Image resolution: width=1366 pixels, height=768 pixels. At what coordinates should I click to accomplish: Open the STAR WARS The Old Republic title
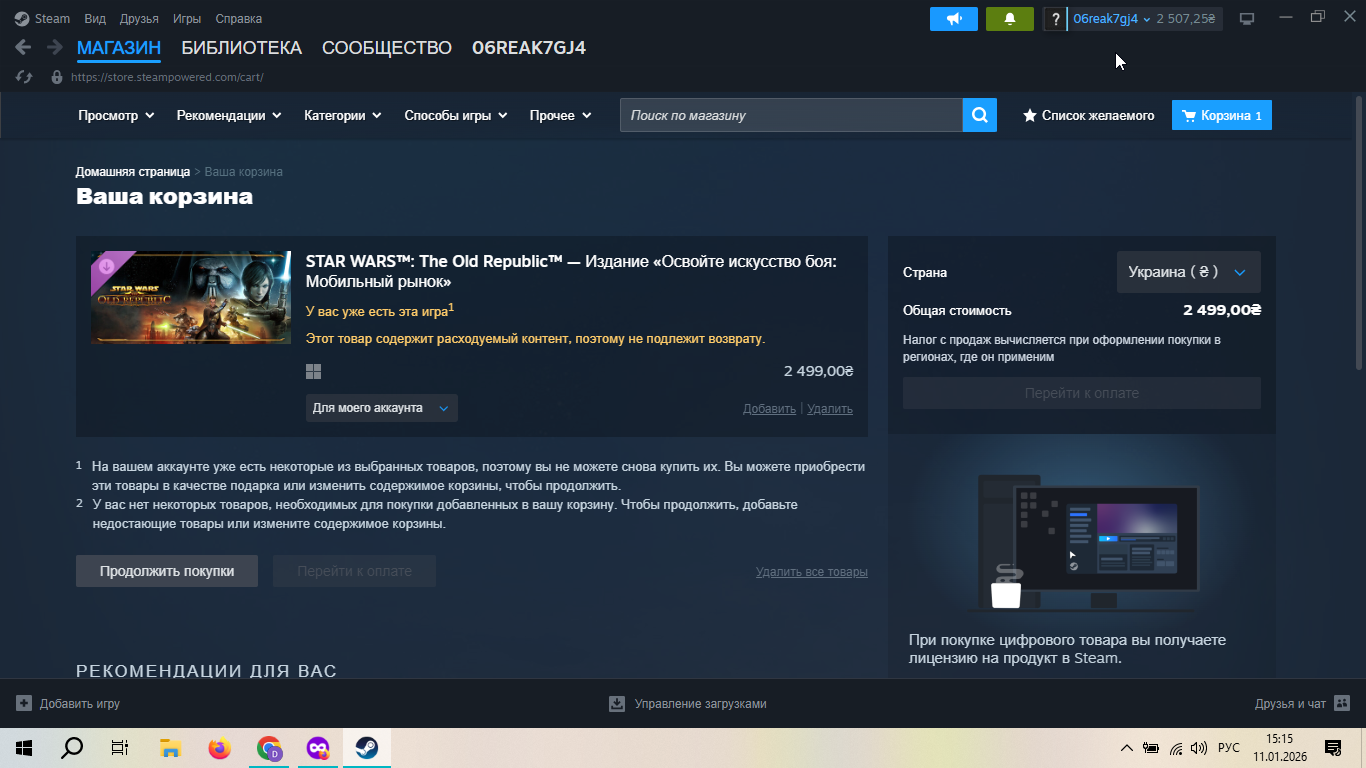571,271
